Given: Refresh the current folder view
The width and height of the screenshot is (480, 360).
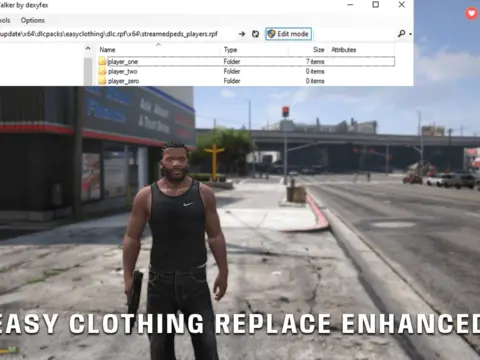Looking at the screenshot, I should [255, 34].
